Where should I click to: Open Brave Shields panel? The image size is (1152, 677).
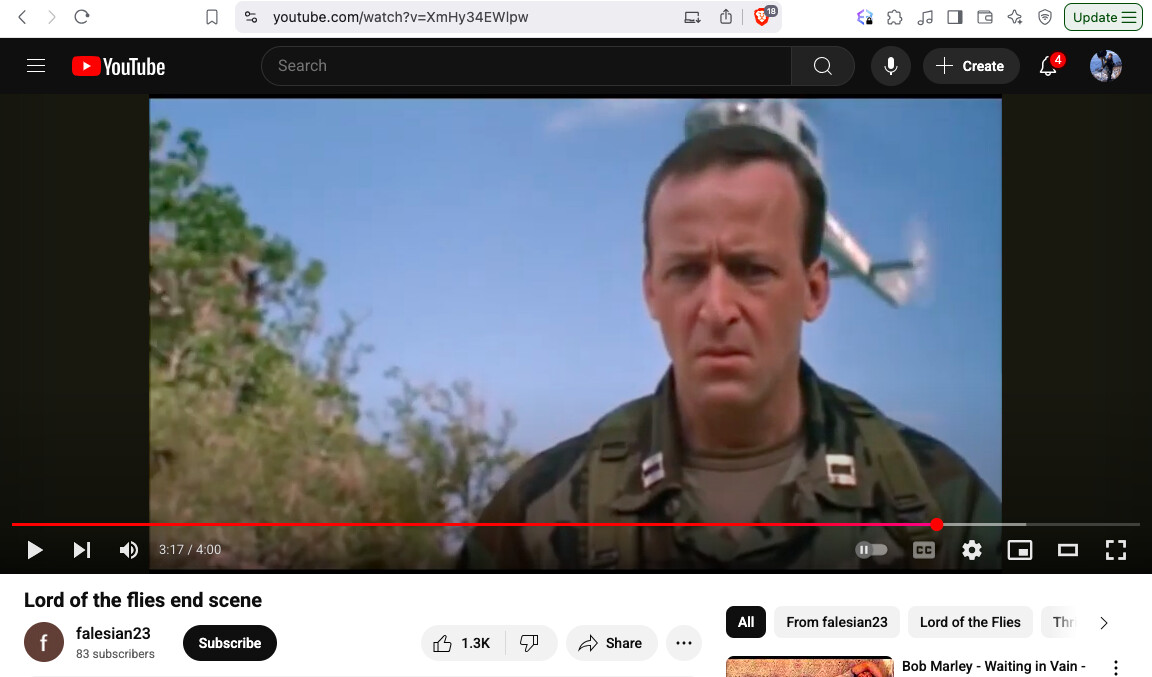point(762,17)
